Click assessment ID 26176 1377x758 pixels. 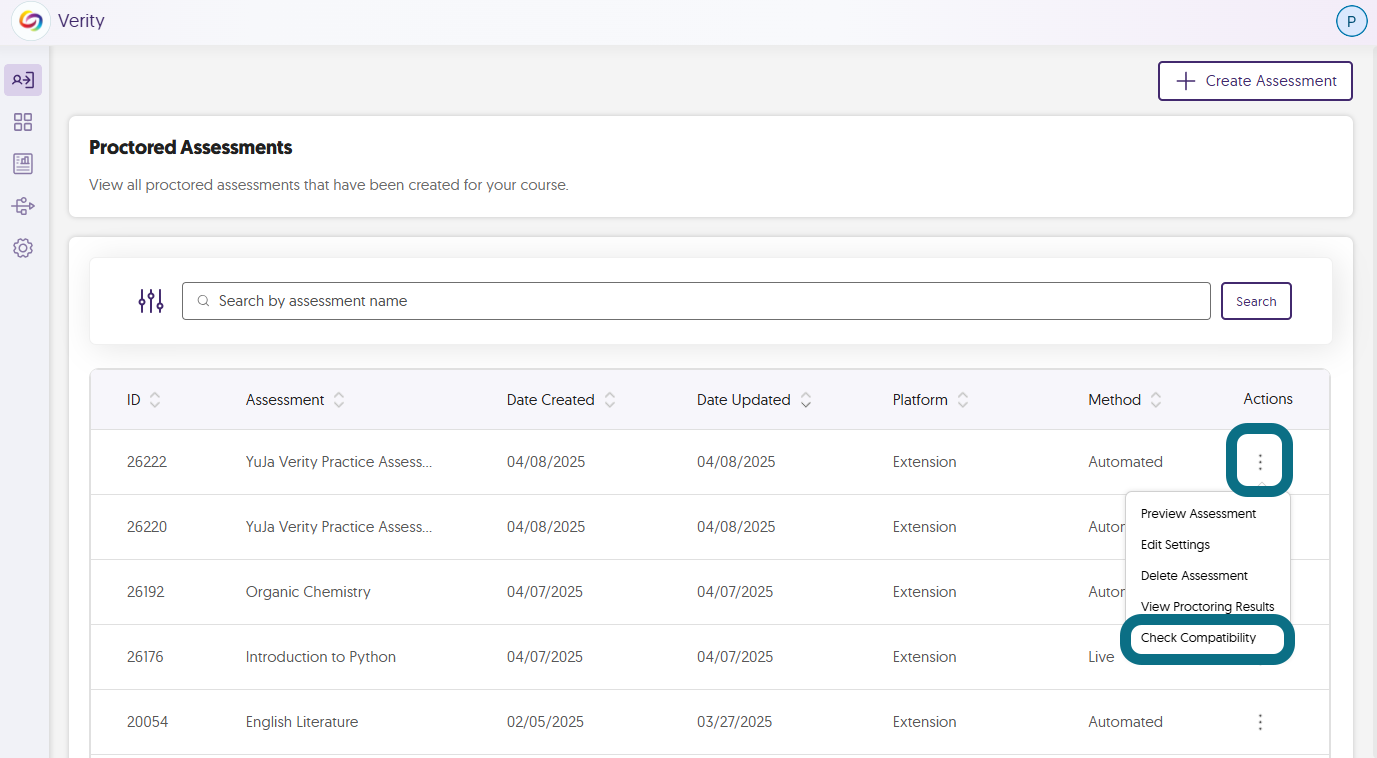pyautogui.click(x=145, y=657)
